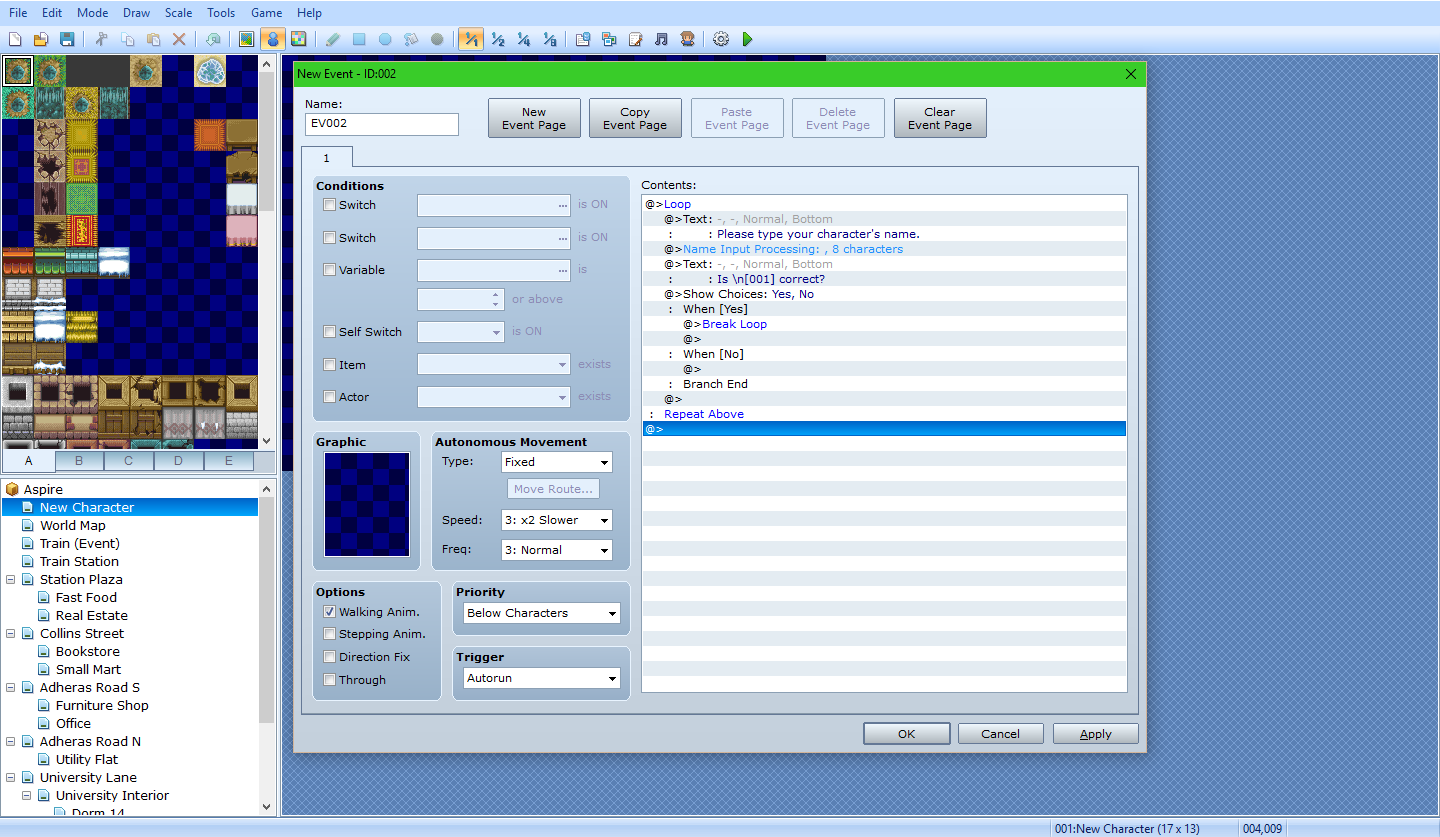Confirm the event with OK button
Screen dimensions: 1440x837
[906, 734]
